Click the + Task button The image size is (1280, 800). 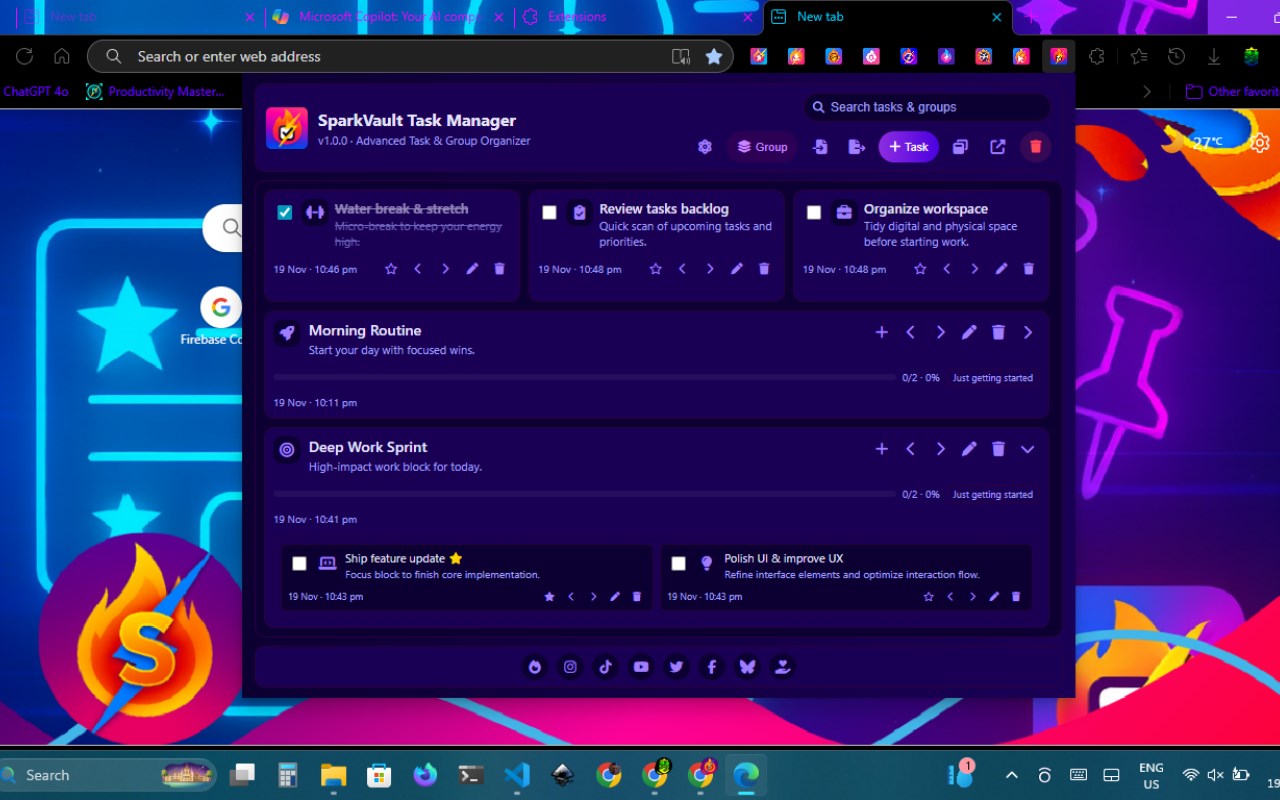(908, 147)
